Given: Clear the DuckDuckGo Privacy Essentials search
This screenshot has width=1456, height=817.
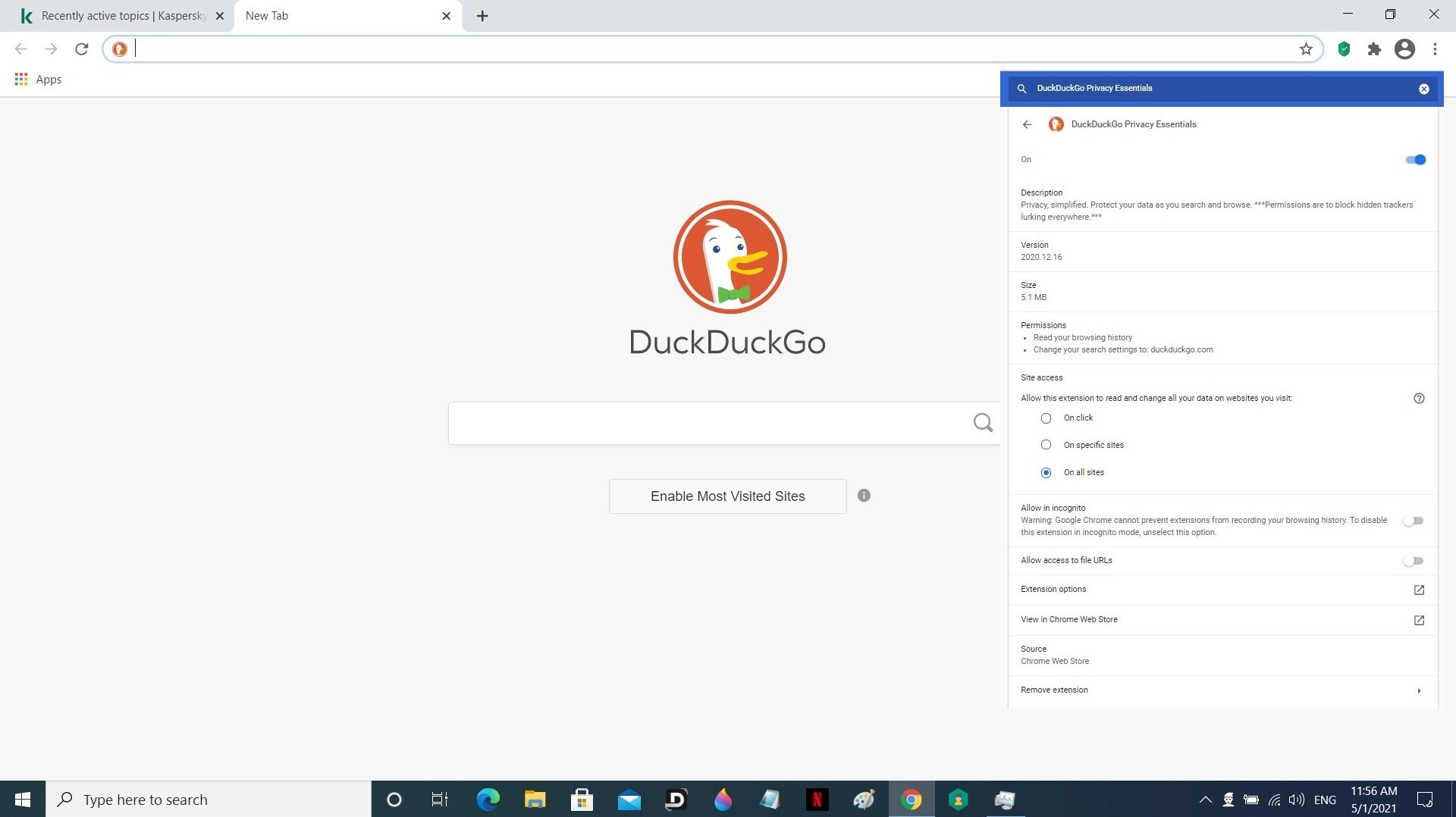Looking at the screenshot, I should coord(1423,89).
